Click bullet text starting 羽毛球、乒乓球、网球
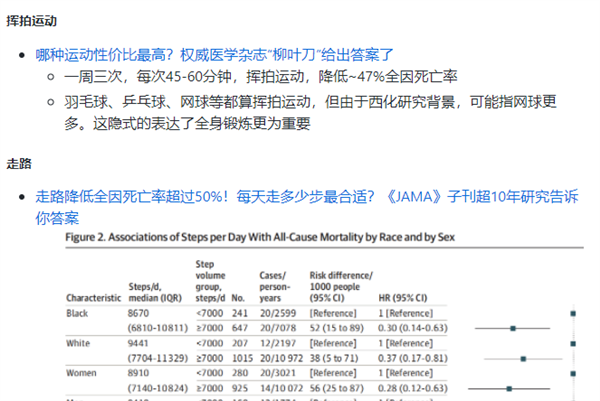600x401 pixels. coord(310,112)
